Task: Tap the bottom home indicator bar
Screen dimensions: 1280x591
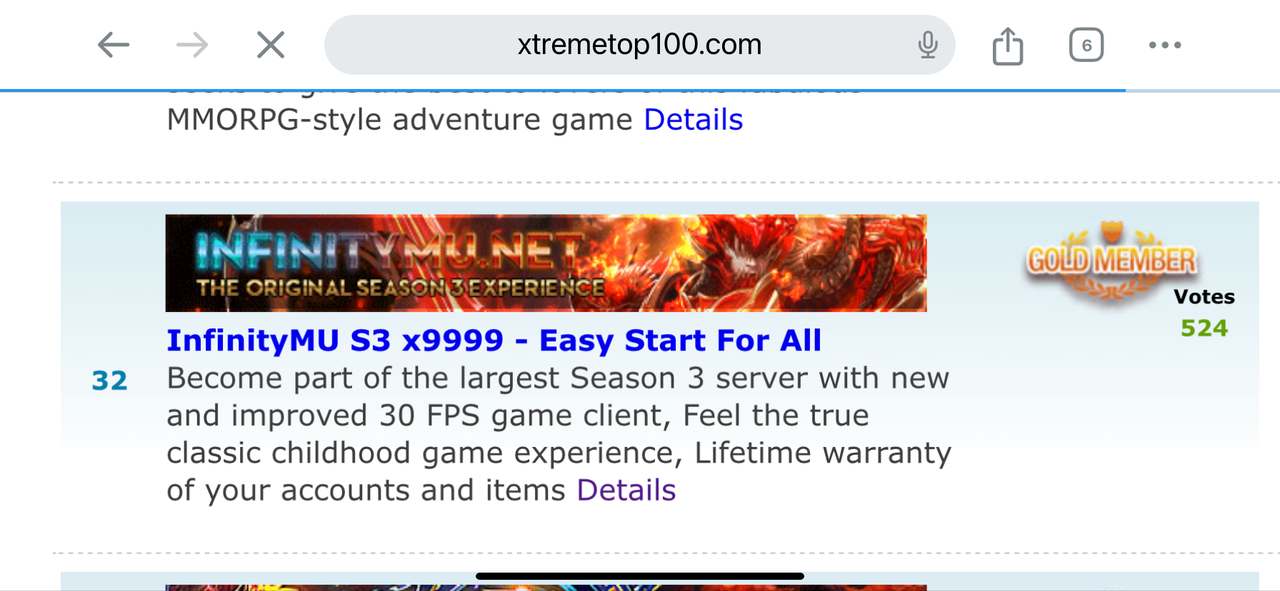Action: 640,576
